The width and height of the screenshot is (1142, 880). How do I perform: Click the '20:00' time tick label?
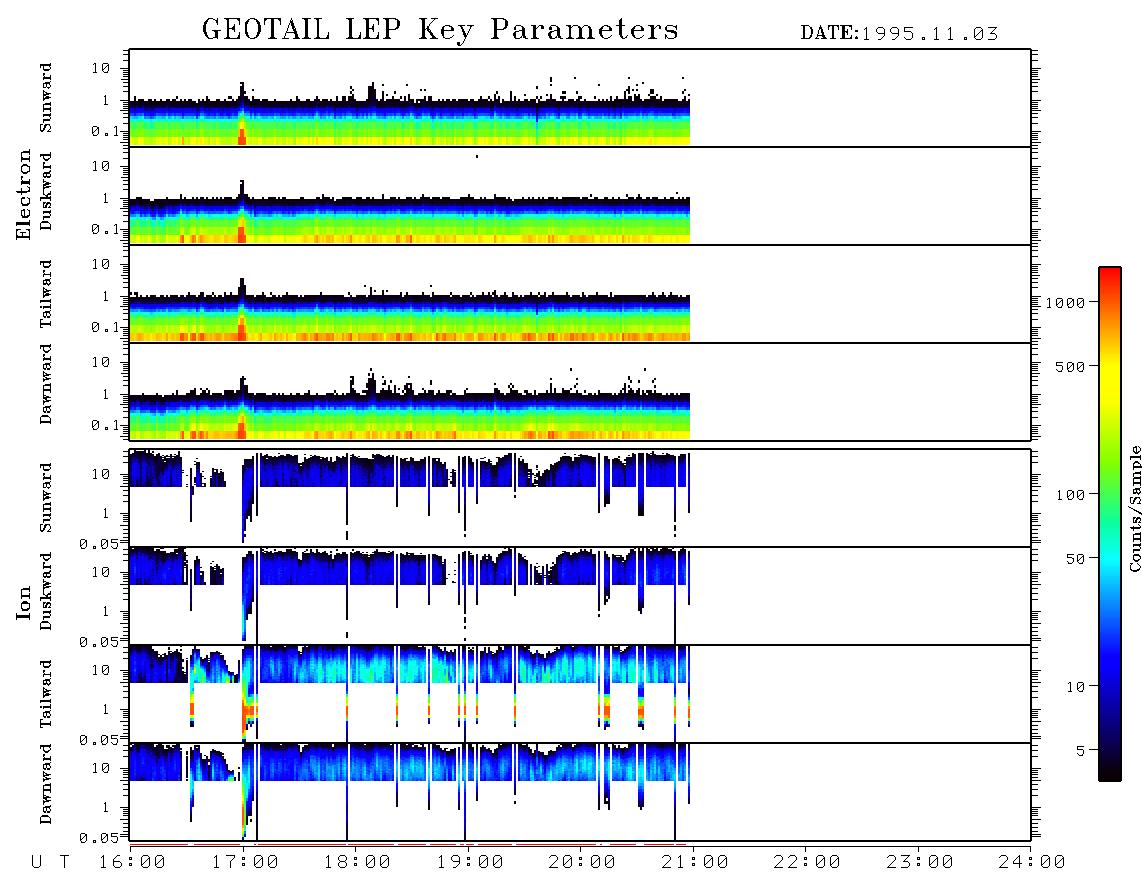(x=582, y=863)
